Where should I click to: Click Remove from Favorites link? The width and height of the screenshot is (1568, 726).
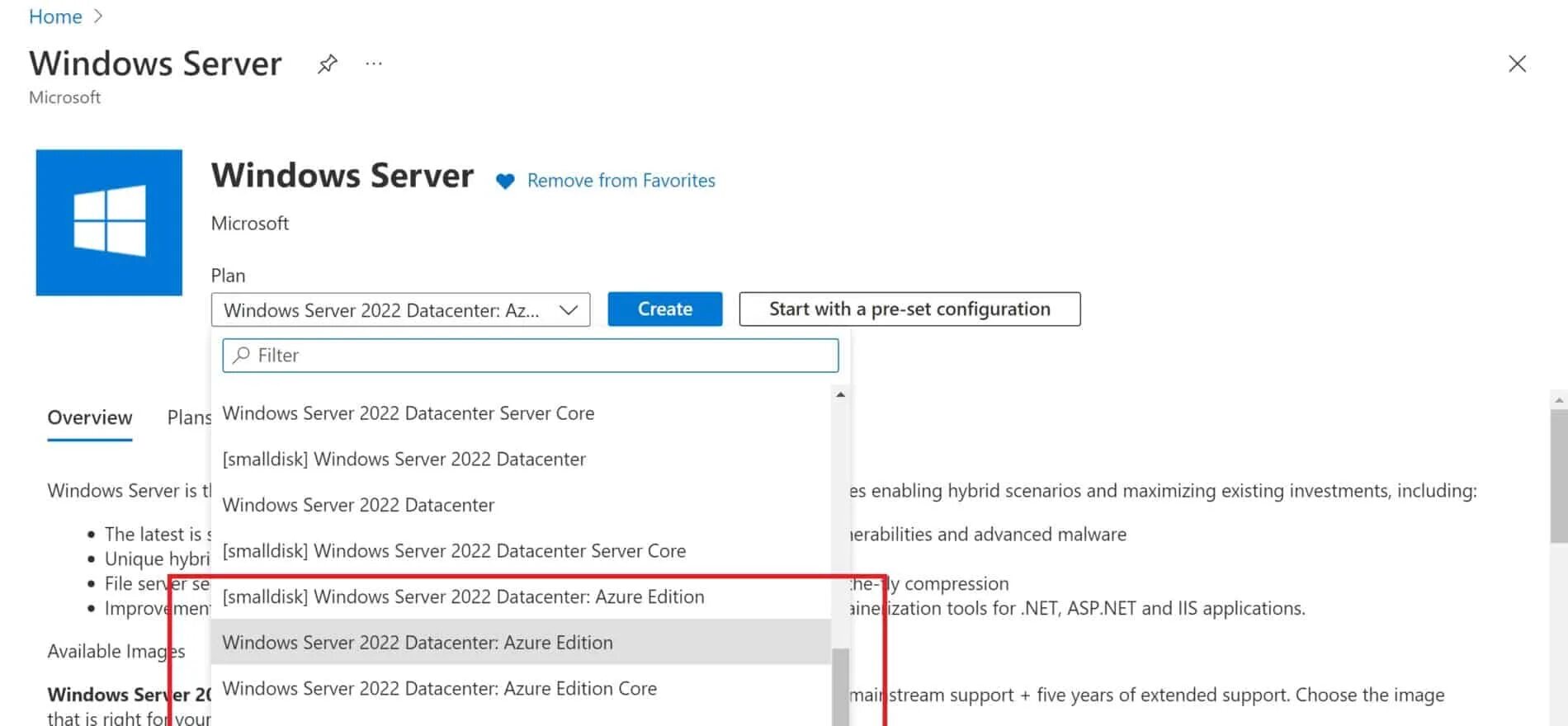(621, 181)
